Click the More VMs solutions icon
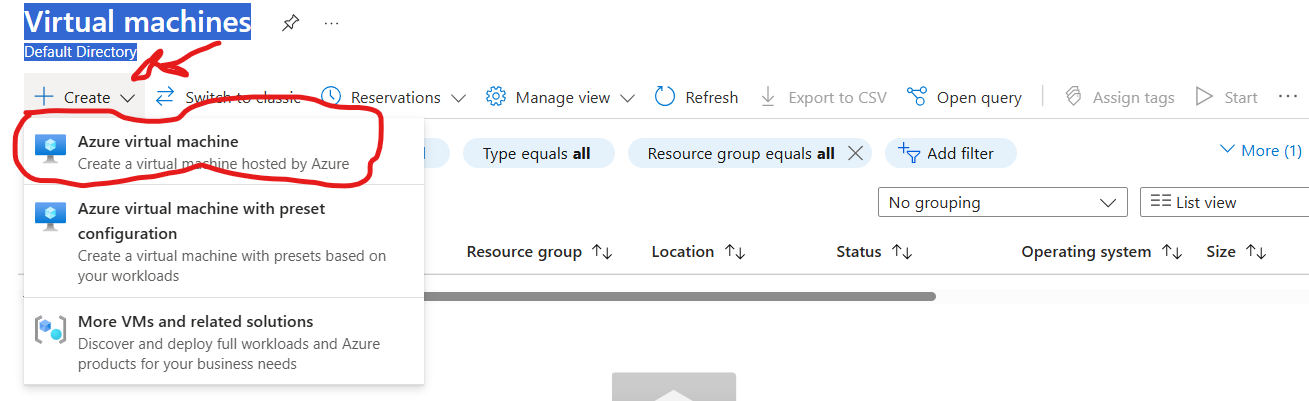1309x401 pixels. coord(50,329)
